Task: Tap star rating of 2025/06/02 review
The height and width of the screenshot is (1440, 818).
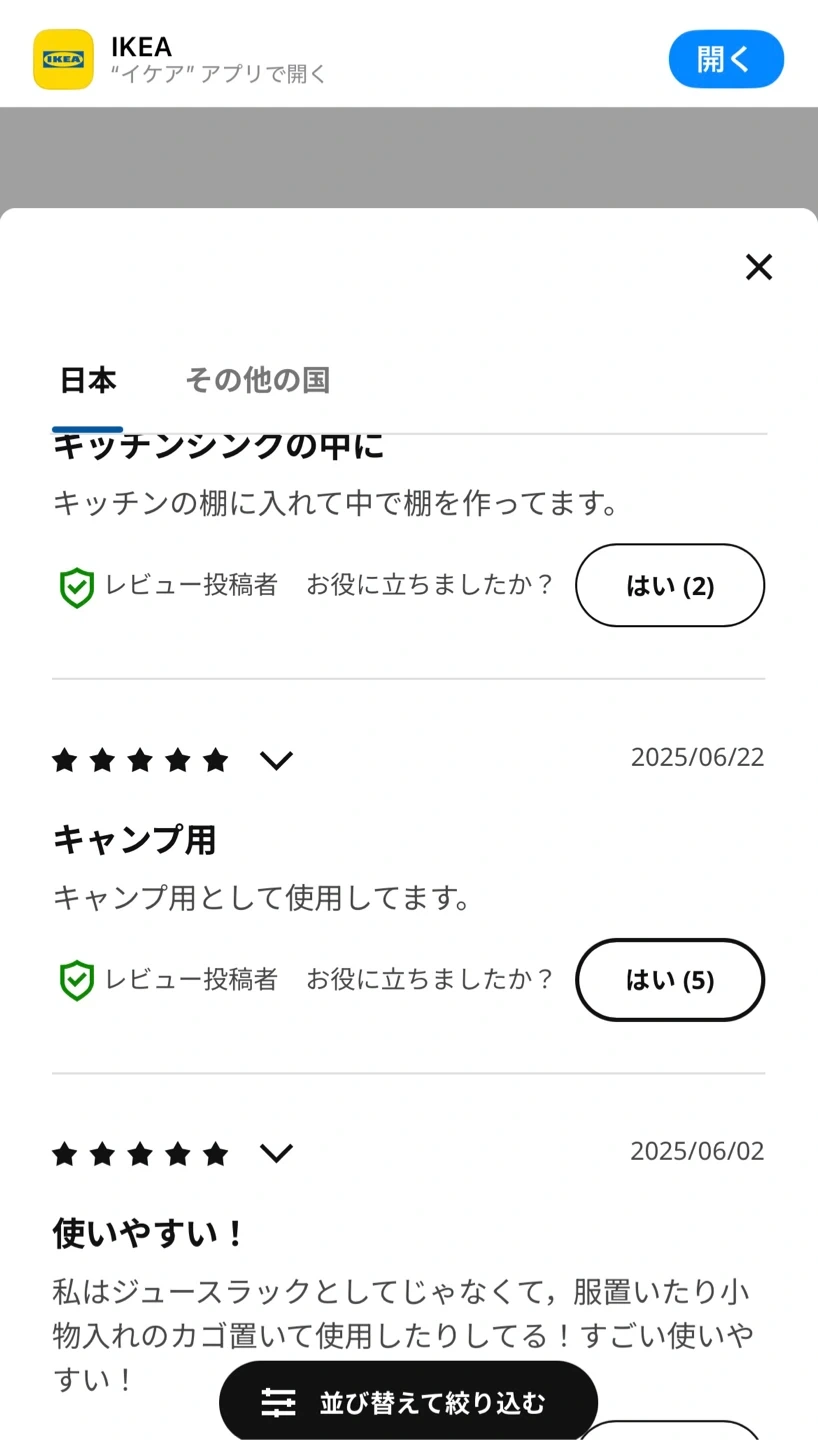Action: (x=140, y=1155)
